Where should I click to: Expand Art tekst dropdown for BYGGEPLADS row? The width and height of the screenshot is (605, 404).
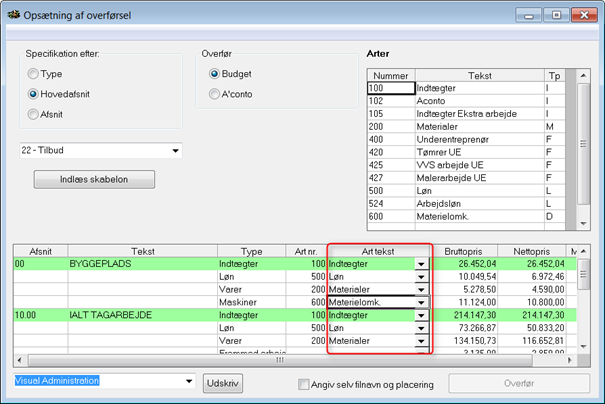421,263
